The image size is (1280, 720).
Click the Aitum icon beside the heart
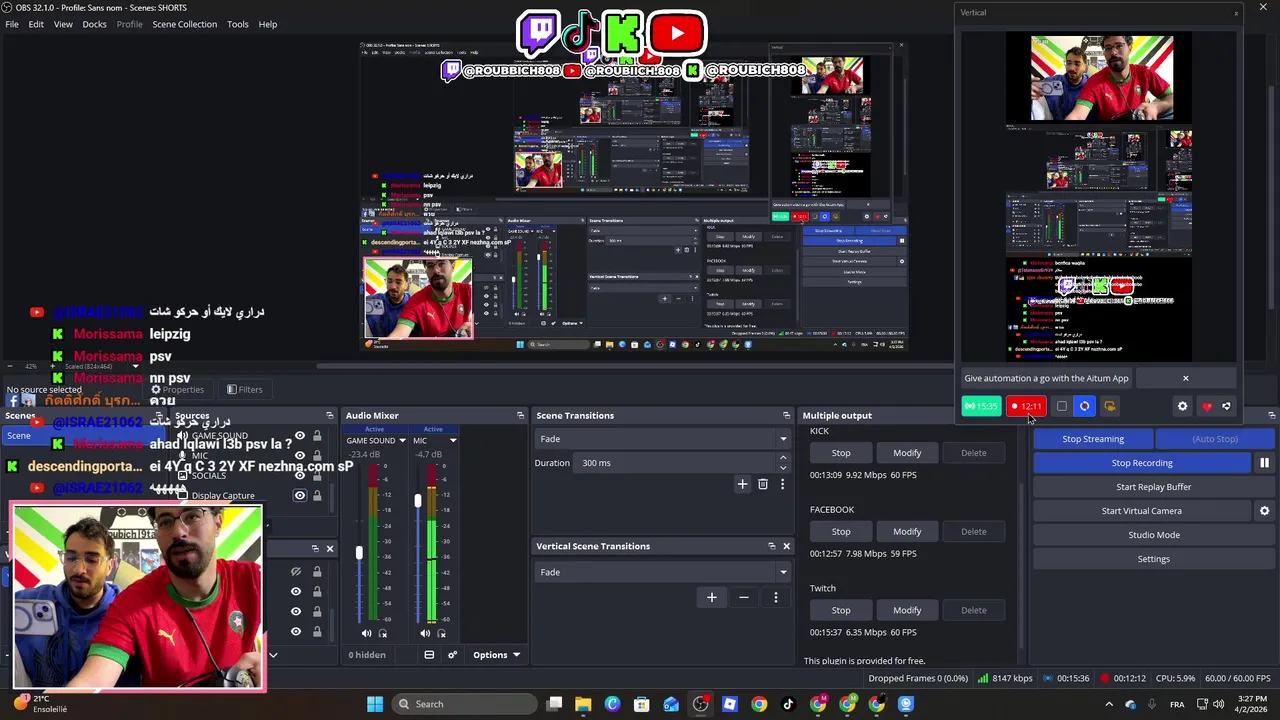click(1227, 406)
